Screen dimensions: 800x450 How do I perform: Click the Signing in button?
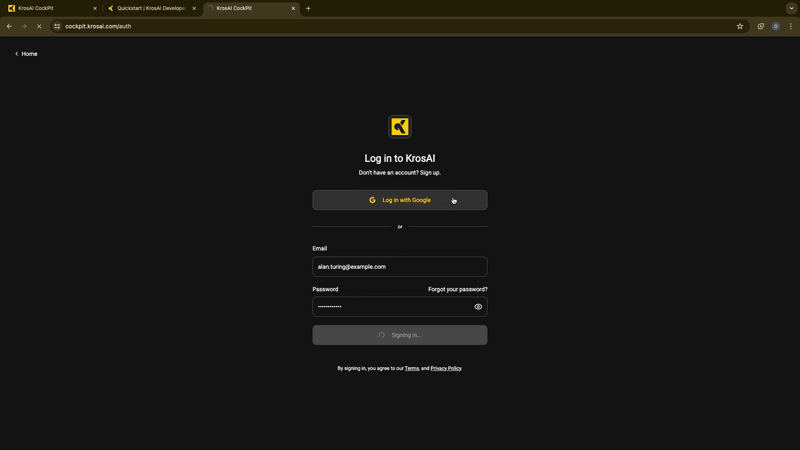point(400,335)
